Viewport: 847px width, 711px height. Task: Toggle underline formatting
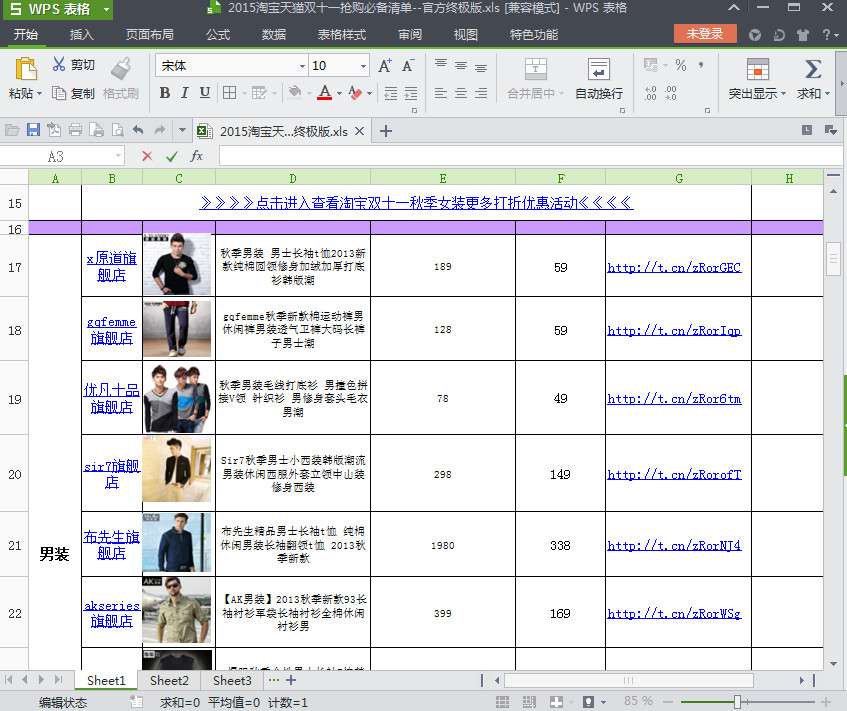click(x=205, y=93)
